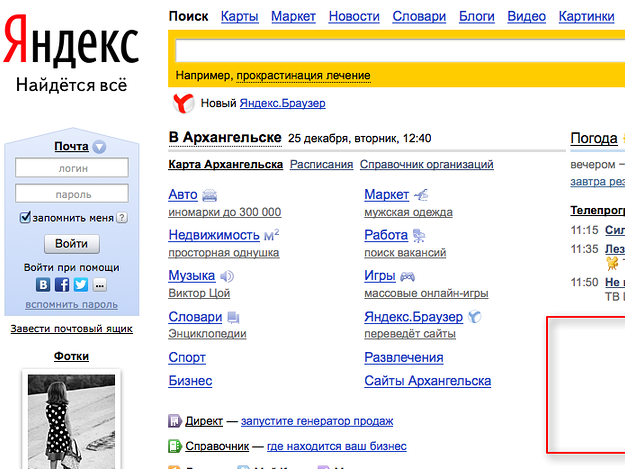Click the Расписания link
Screen dimensions: 625x469
pyautogui.click(x=321, y=164)
